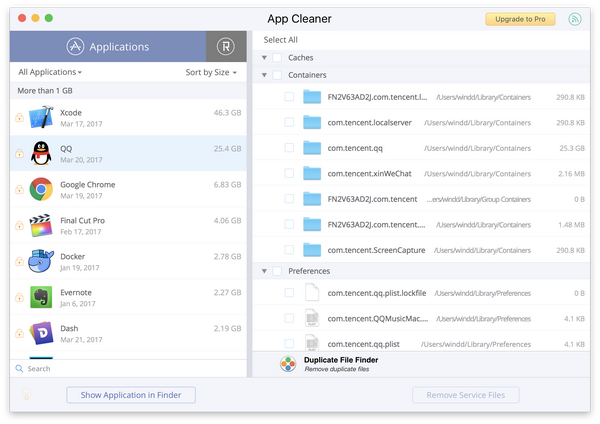The width and height of the screenshot is (600, 424).
Task: Click the lock icon beside Google Chrome
Action: click(19, 189)
